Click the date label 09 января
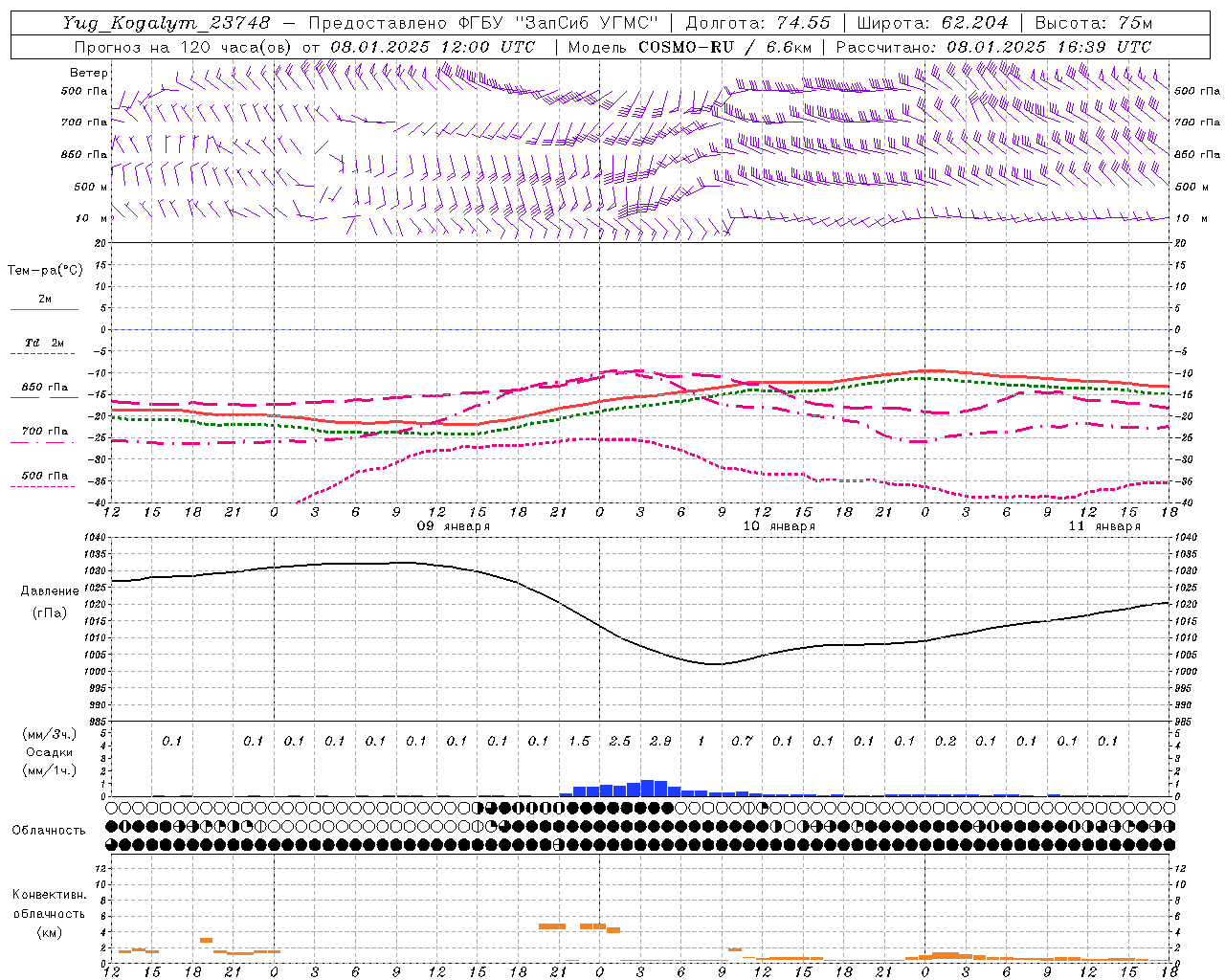This screenshot has width=1225, height=980. click(x=454, y=526)
